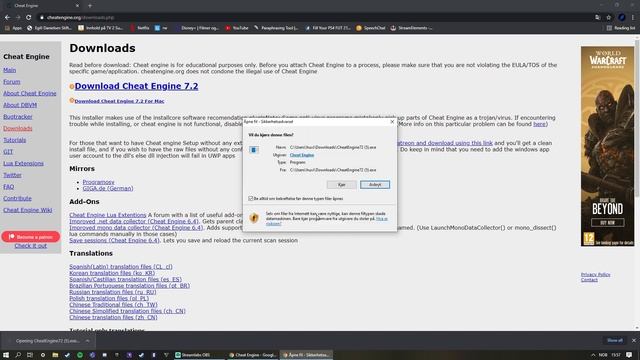This screenshot has height=360, width=640.
Task: Open a new browser tab with the plus icon
Action: [90, 6]
